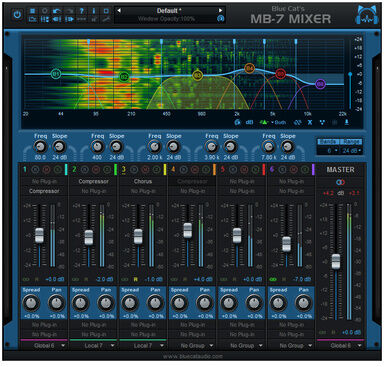Open band 1 Compressor plug-in slot
Screen dimensions: 384x367
click(x=44, y=191)
